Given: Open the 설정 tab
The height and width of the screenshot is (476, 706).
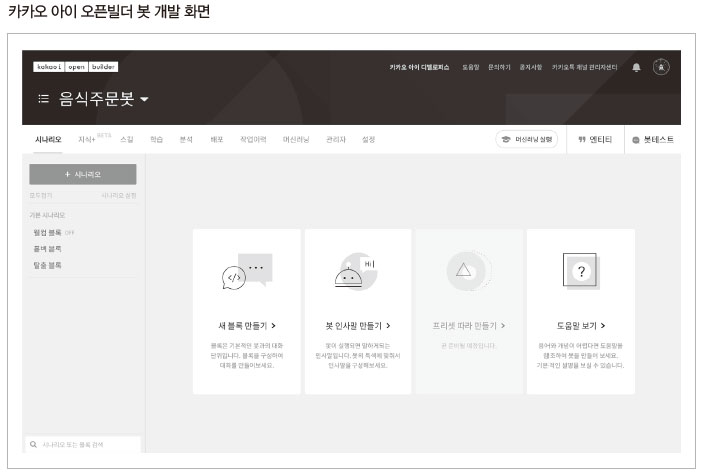Looking at the screenshot, I should (368, 140).
